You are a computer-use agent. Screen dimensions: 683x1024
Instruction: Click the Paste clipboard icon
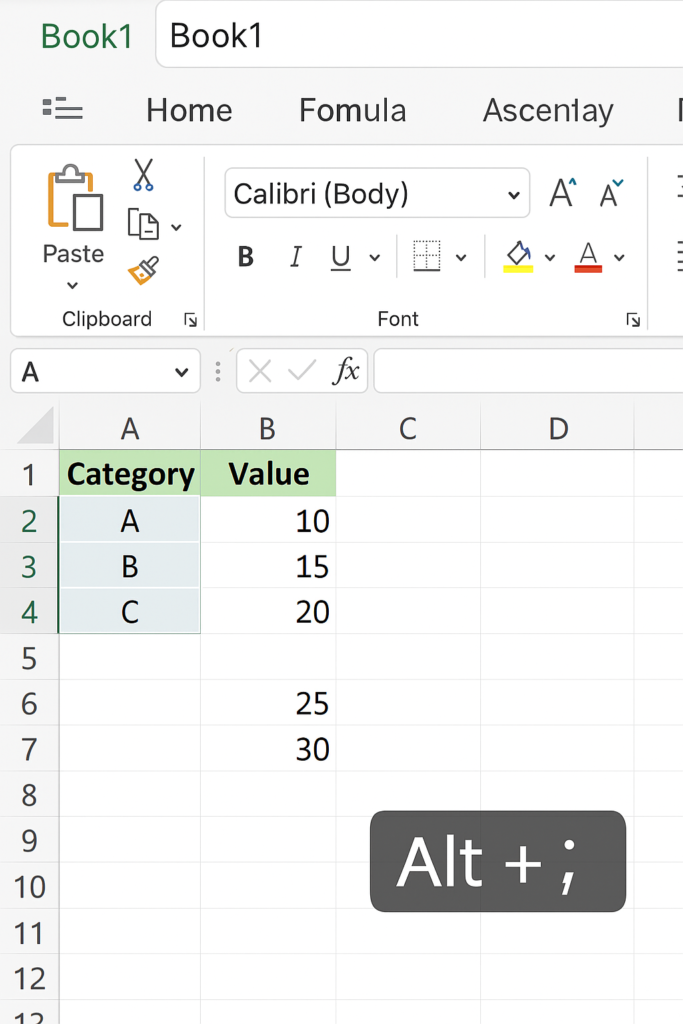(74, 199)
